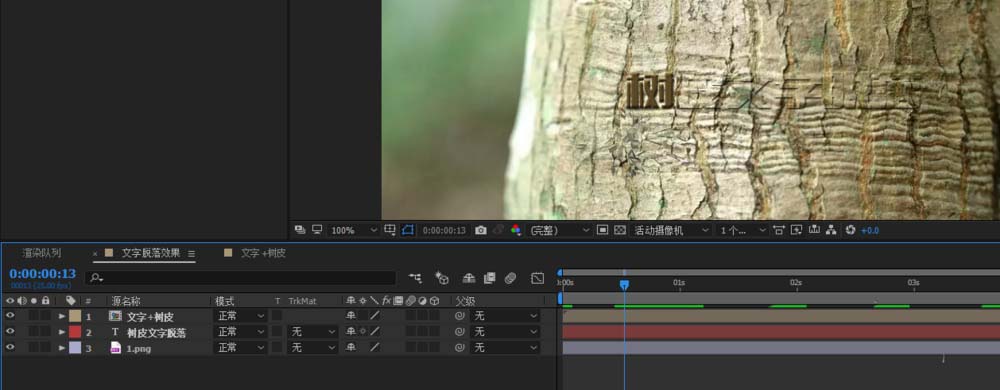Click the 源名称 column header
The image size is (1000, 390).
click(x=126, y=301)
